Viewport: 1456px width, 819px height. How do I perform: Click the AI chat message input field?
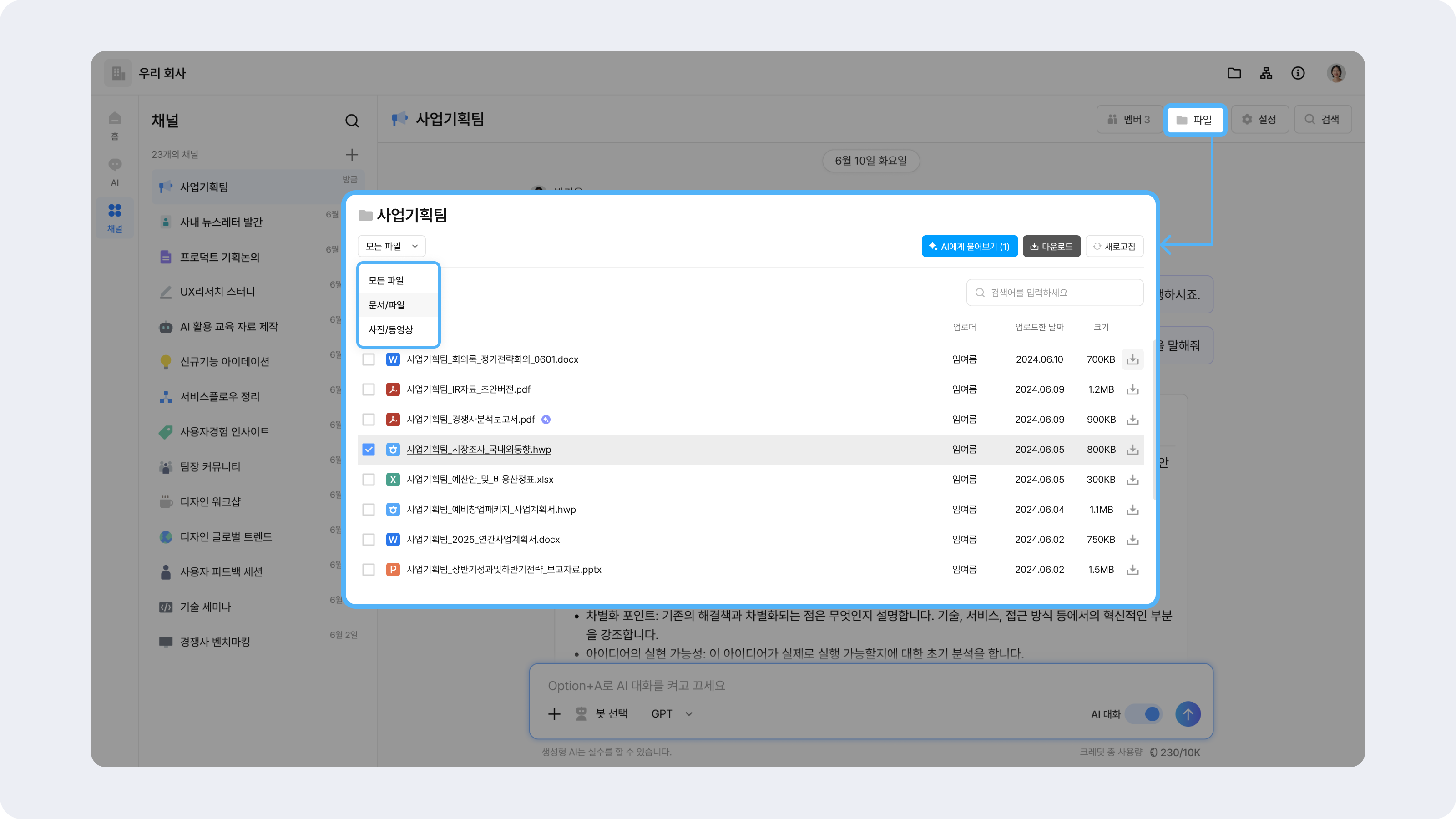click(870, 686)
